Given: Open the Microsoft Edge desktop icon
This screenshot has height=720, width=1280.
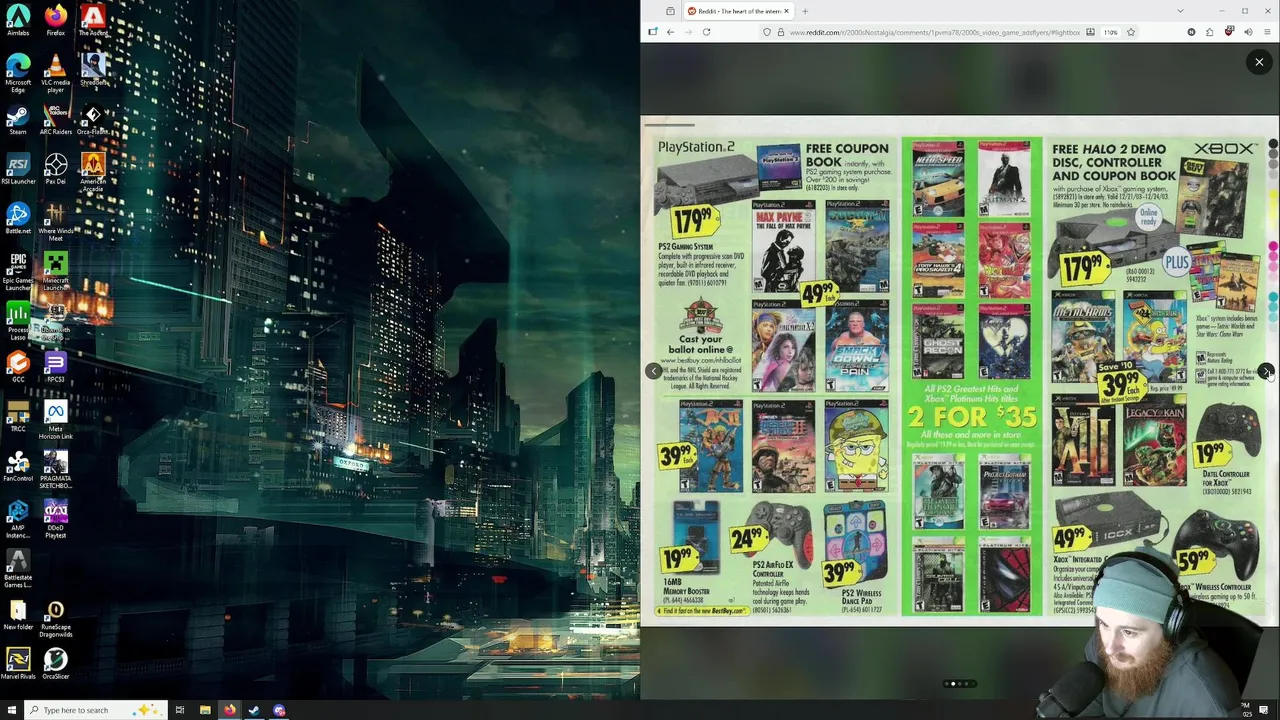Looking at the screenshot, I should coord(18,73).
